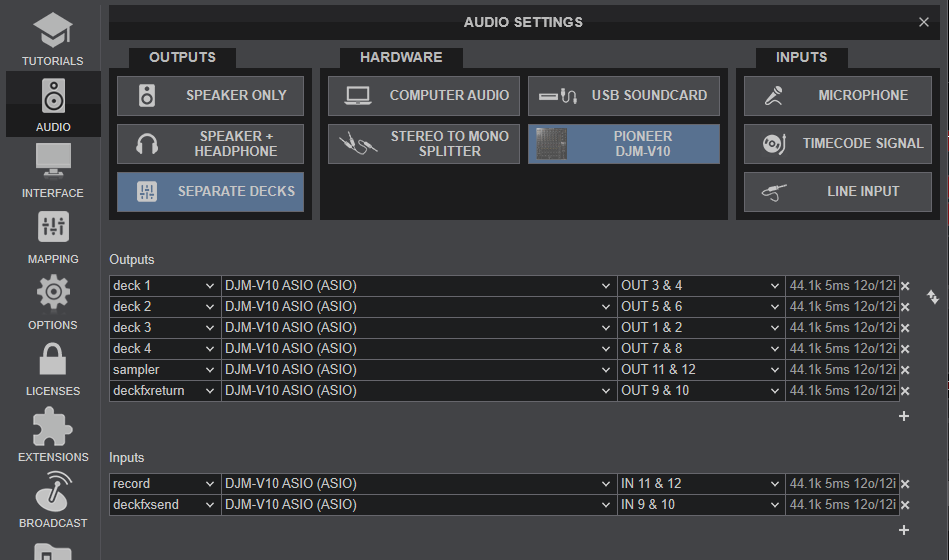This screenshot has height=560, width=949.
Task: Add a new output line with plus
Action: [x=904, y=416]
